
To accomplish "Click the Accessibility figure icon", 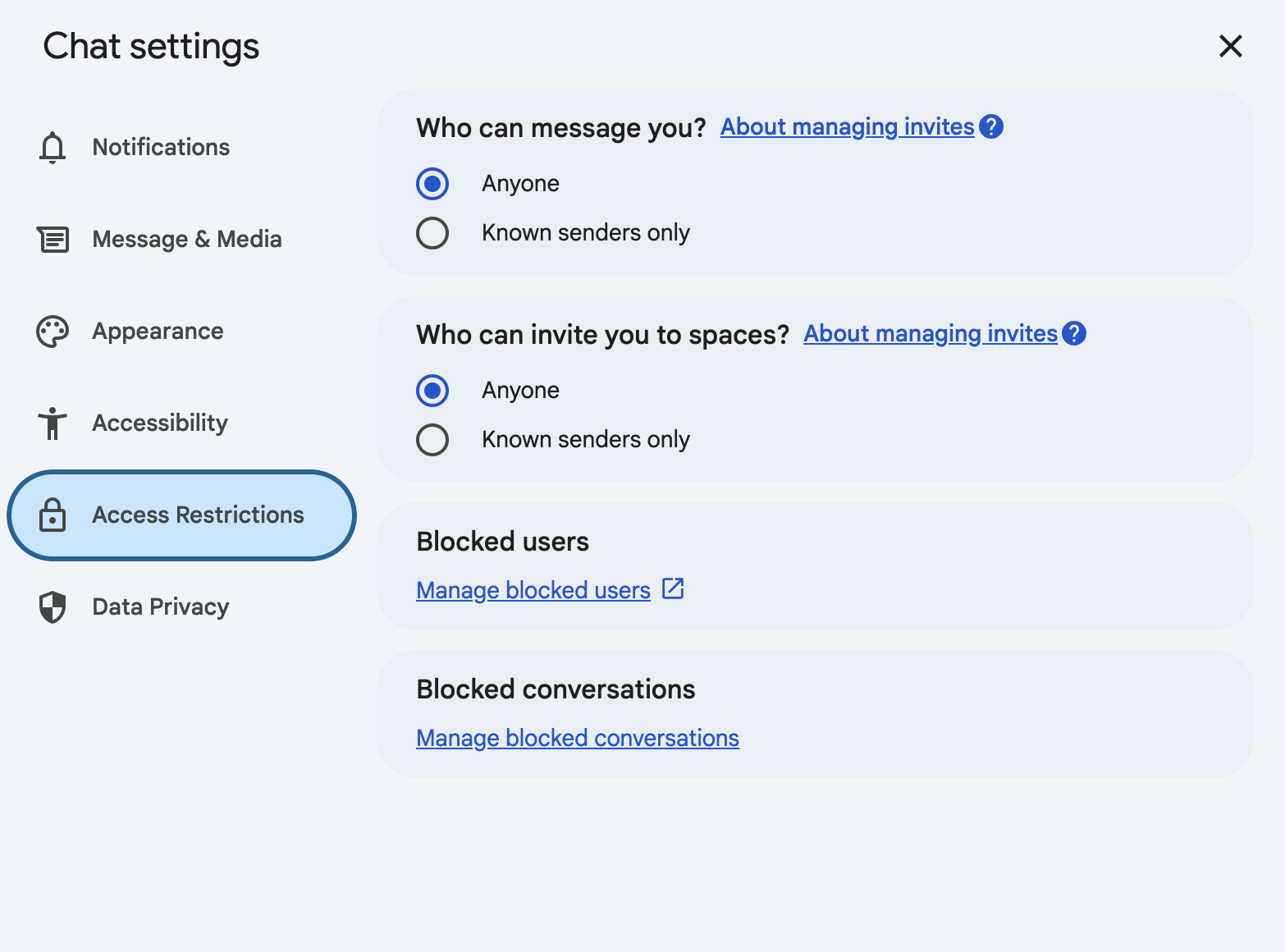I will pos(52,423).
